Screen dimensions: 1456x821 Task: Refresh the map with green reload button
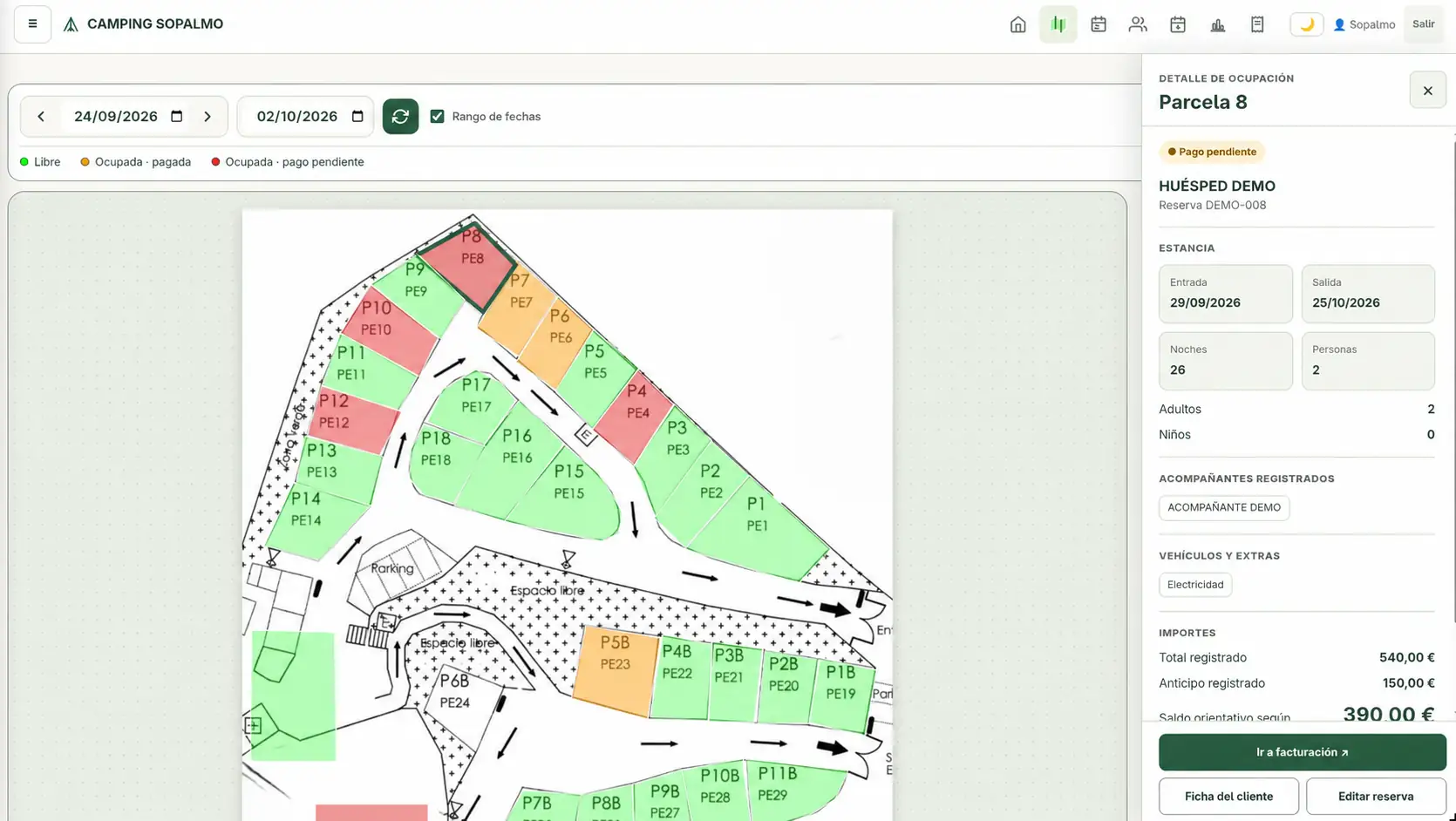400,117
